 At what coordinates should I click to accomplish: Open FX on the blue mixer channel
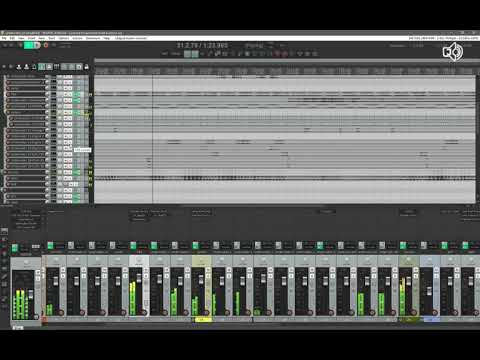pos(424,246)
